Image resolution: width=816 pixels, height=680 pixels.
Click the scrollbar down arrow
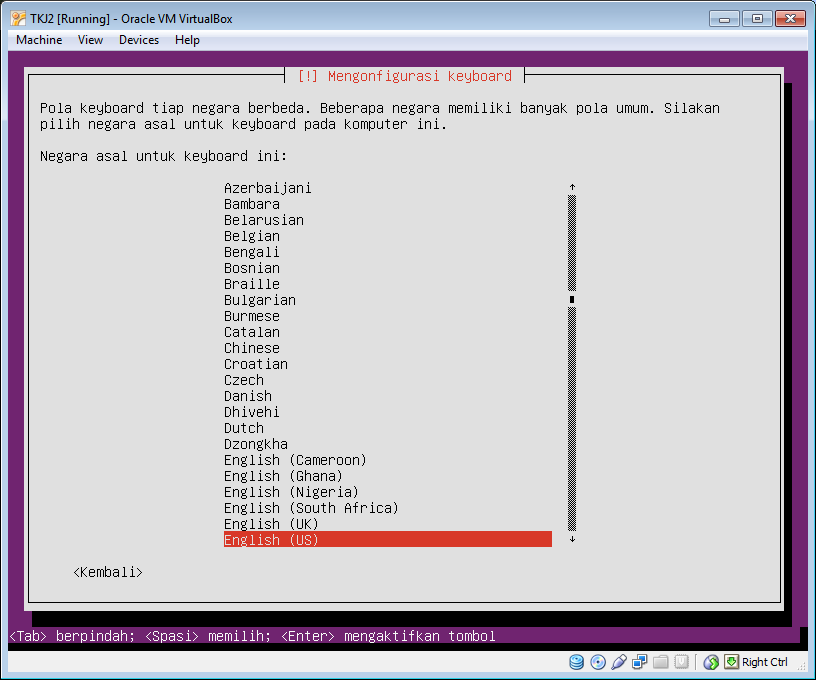pos(571,540)
